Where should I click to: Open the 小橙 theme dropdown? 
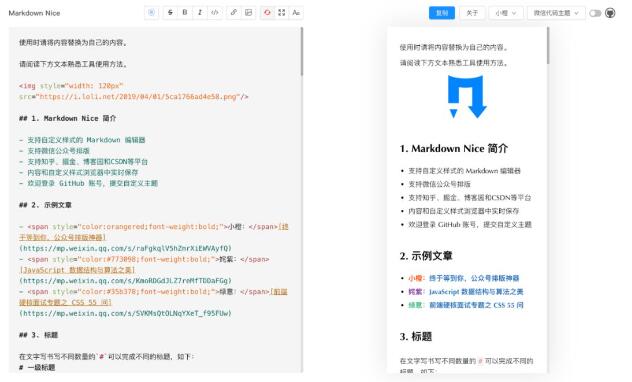506,13
